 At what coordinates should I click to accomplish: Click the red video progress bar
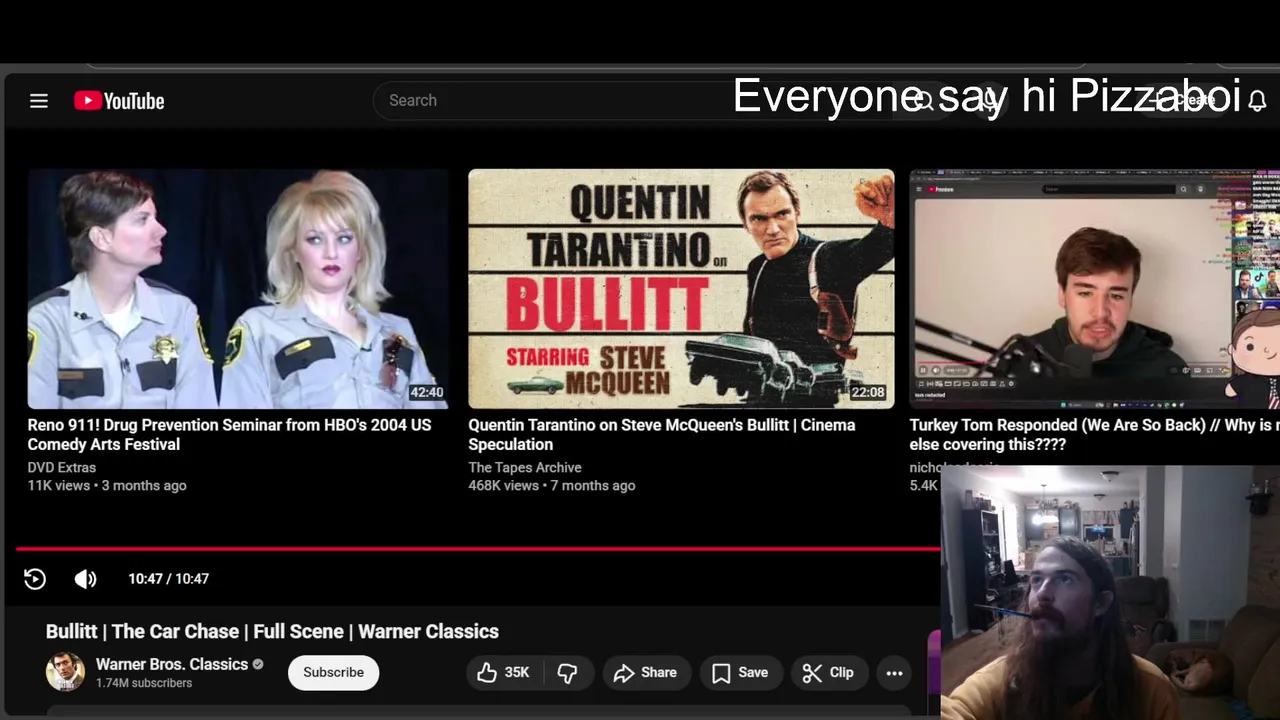pos(478,549)
